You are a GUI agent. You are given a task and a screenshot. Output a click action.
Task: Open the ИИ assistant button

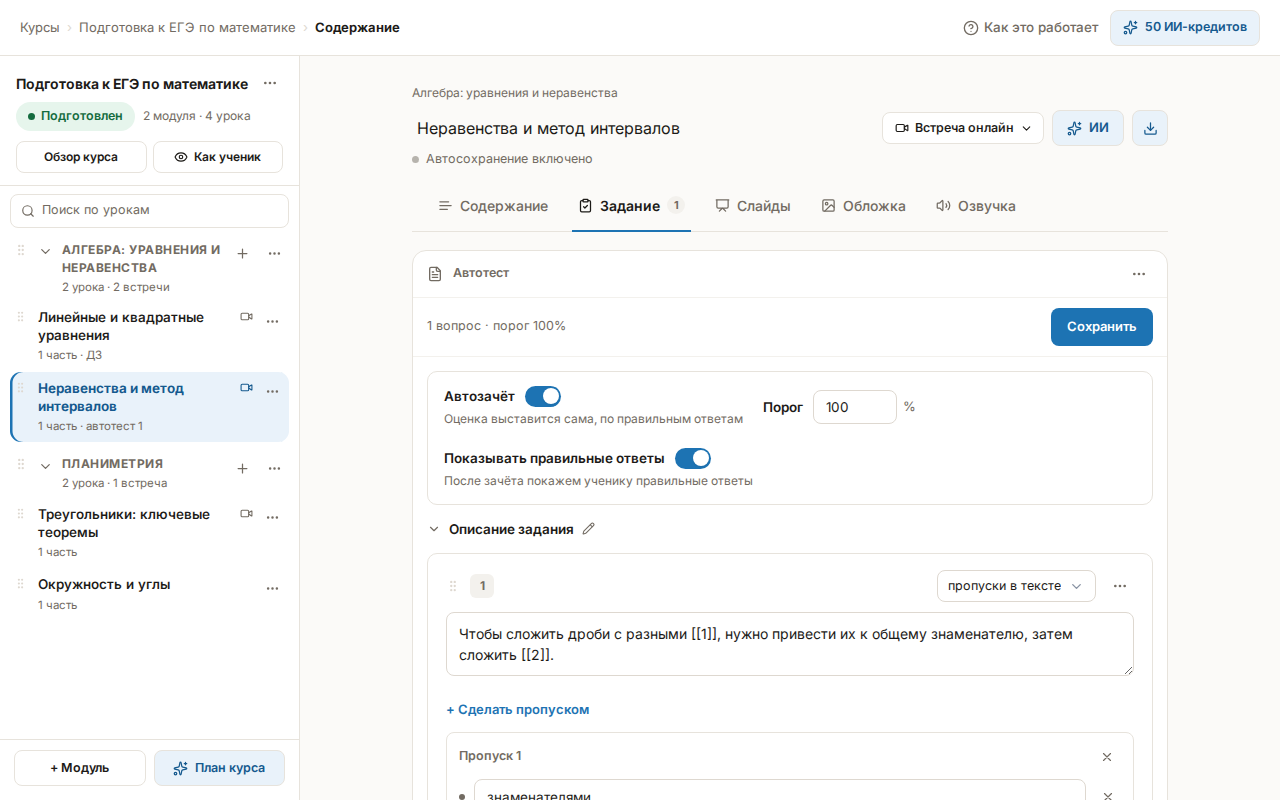pyautogui.click(x=1088, y=128)
